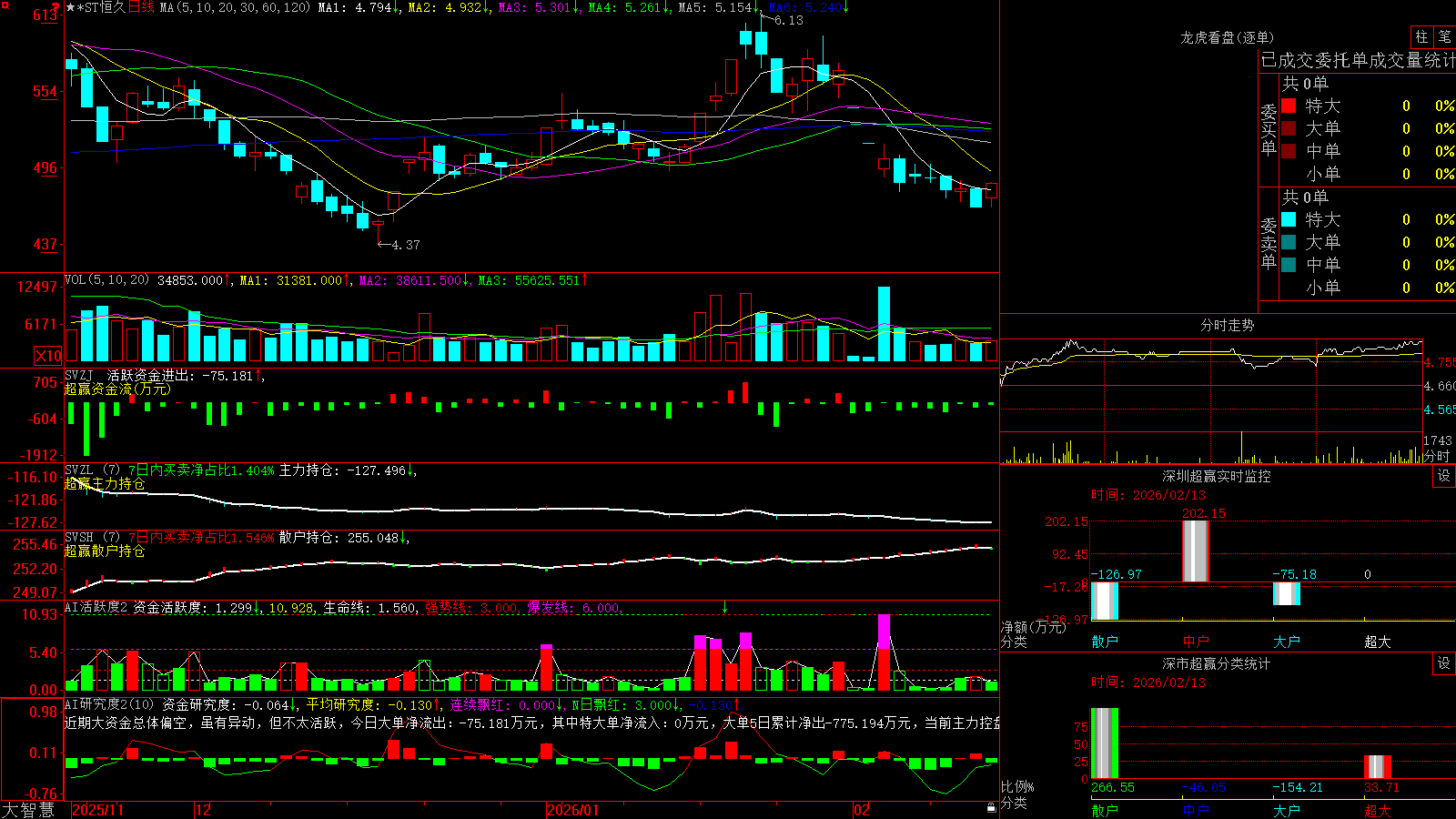Viewport: 1456px width, 819px height.
Task: Switch Dragon-Tiger panel to 笔 tick view
Action: [1445, 36]
